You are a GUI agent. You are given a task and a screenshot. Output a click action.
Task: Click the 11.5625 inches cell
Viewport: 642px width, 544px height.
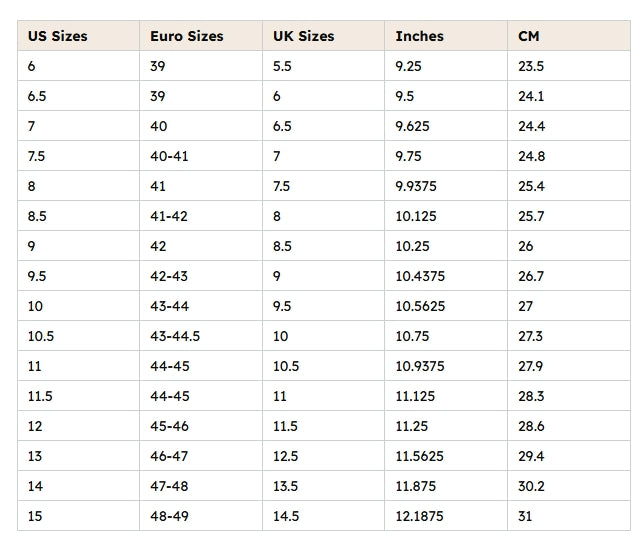(x=446, y=456)
